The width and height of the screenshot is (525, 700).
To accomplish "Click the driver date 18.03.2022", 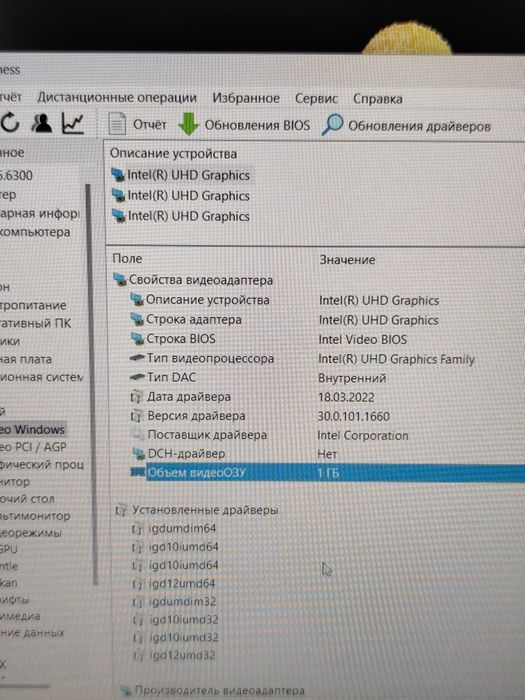I will (x=346, y=397).
